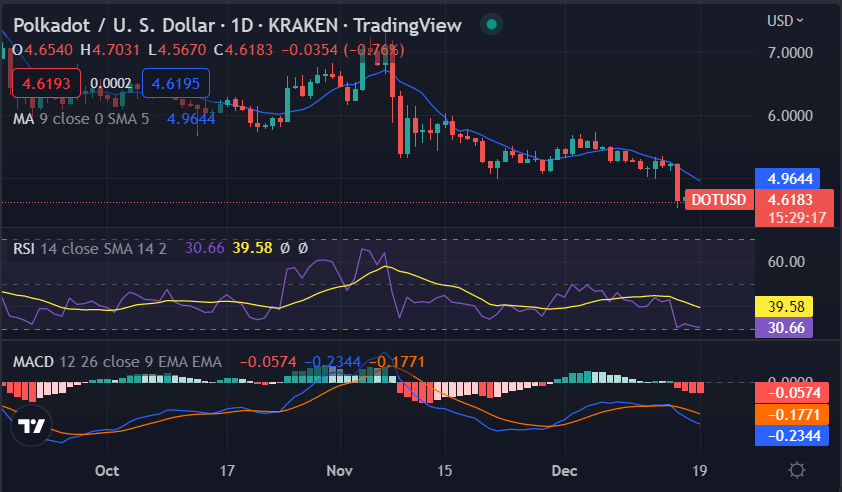This screenshot has height=492, width=842.
Task: Click the MA value 4.9644 in legend
Action: click(x=191, y=118)
